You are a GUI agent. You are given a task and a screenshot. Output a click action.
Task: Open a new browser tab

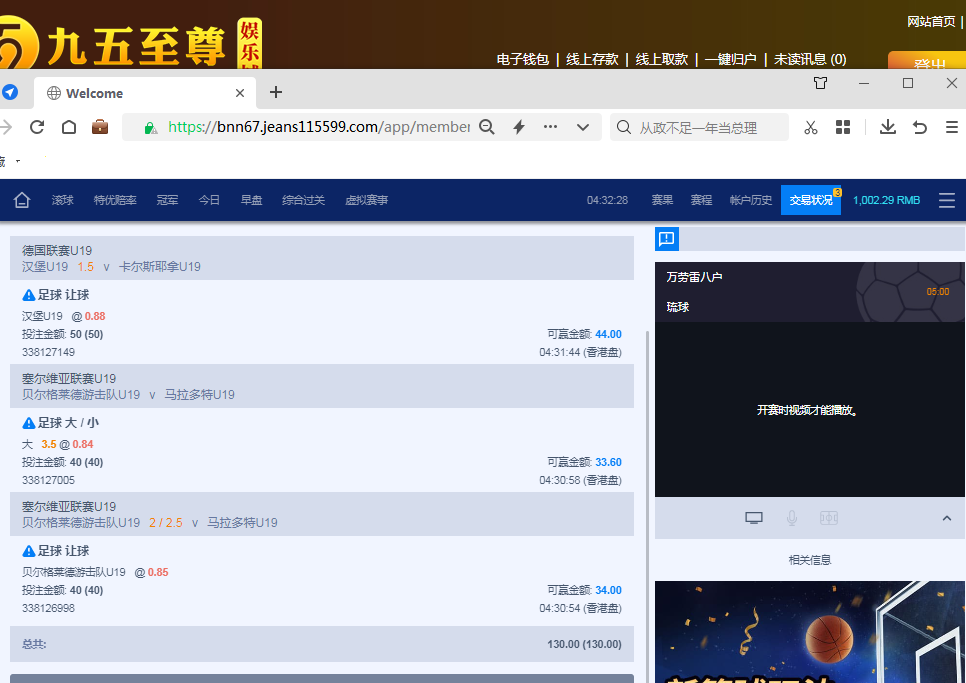[276, 93]
